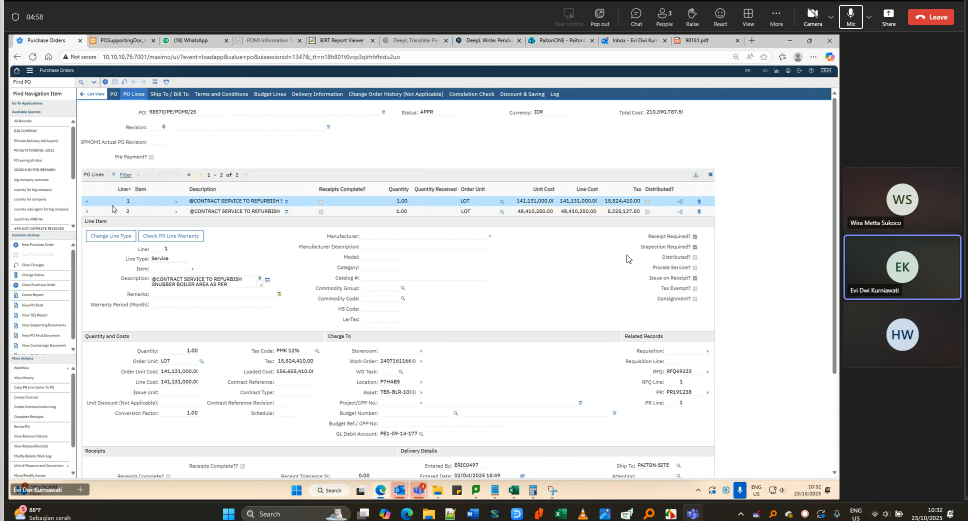Click Order Unit lookup magnifier for line 1
The image size is (968, 521).
coord(502,201)
